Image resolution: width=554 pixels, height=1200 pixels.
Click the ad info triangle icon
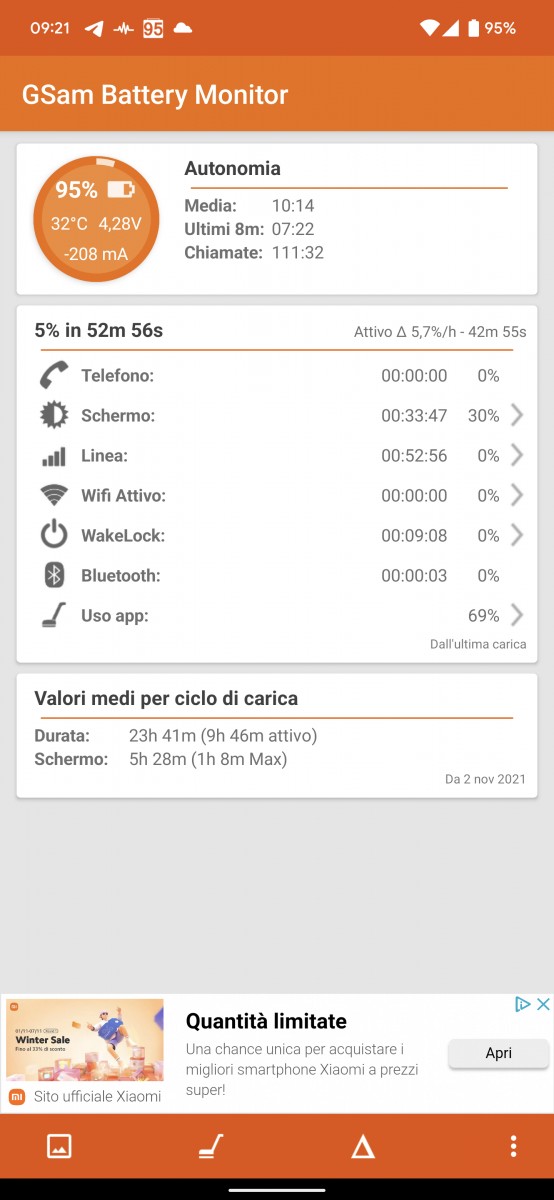point(522,1004)
